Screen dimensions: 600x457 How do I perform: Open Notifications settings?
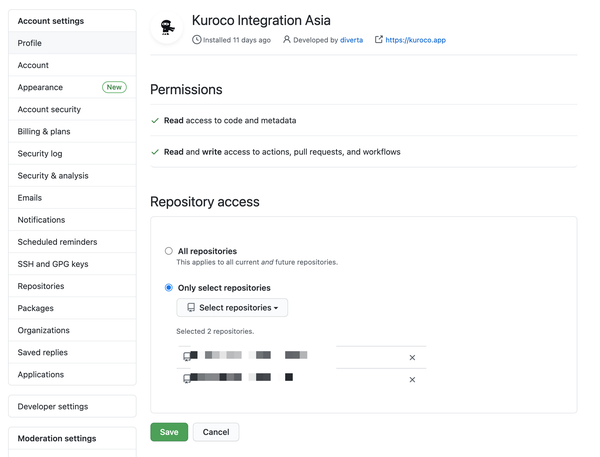pos(72,220)
